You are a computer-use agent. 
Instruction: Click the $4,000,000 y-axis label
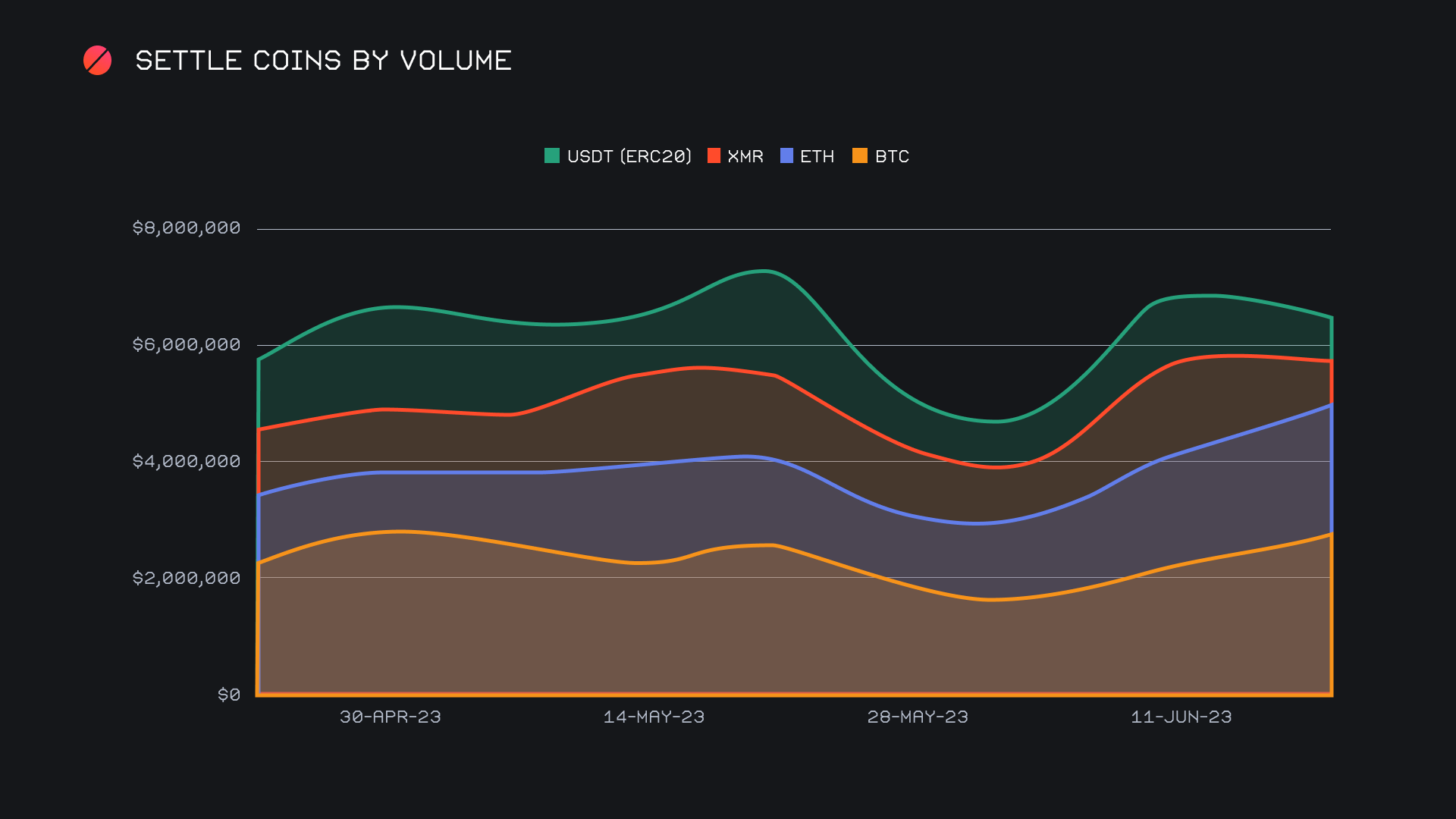tap(187, 462)
